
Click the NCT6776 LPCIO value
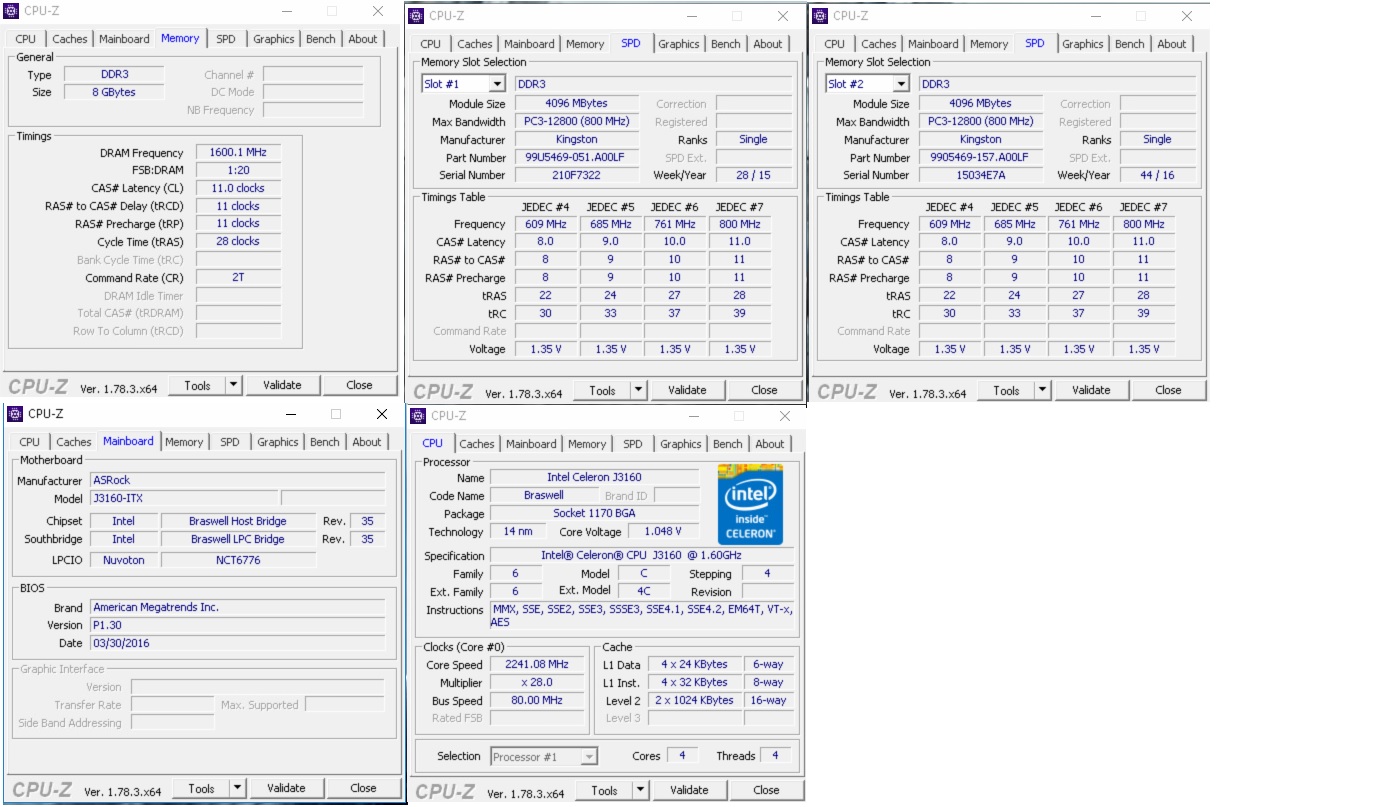238,560
